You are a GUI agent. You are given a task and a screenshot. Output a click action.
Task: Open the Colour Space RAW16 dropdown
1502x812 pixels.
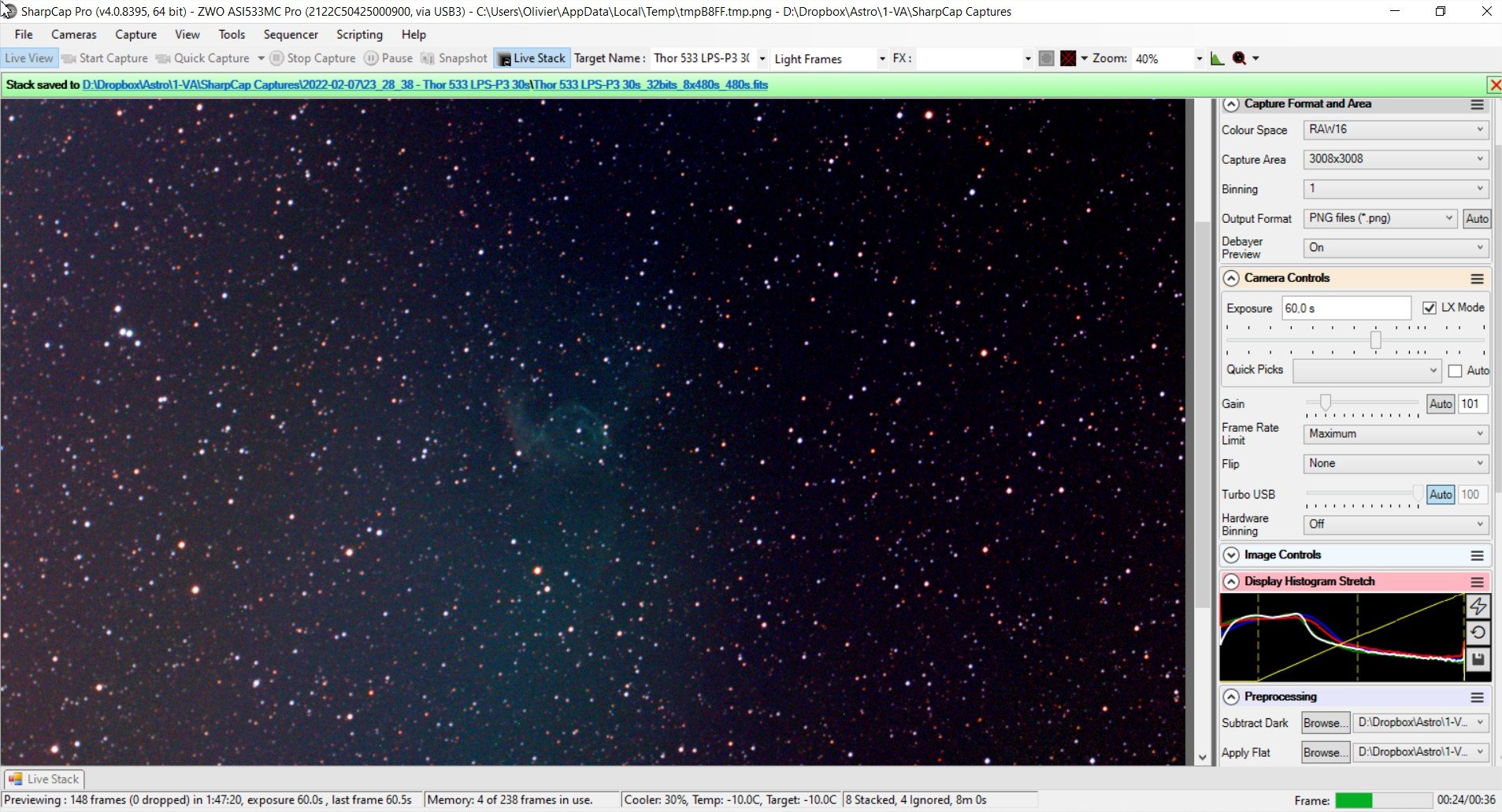click(1396, 129)
